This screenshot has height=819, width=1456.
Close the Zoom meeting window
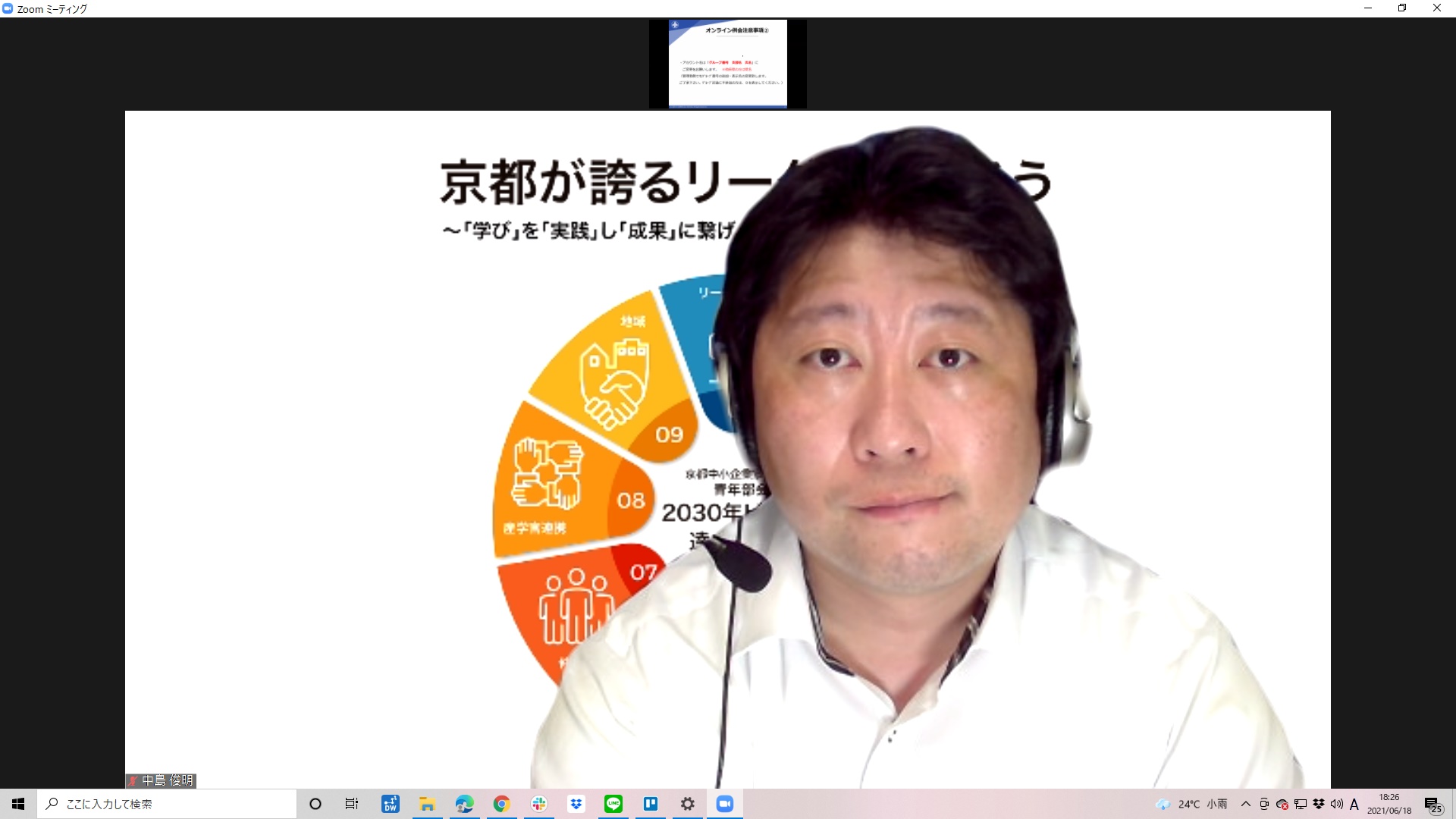click(1437, 8)
